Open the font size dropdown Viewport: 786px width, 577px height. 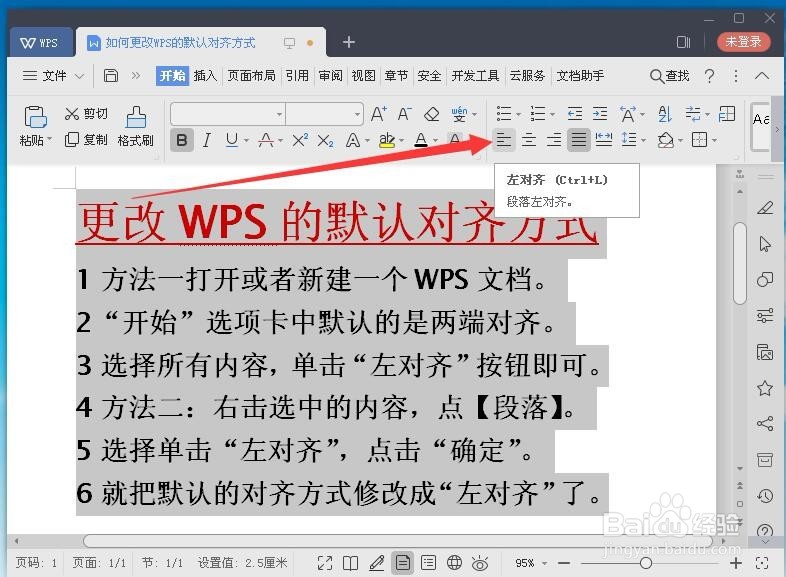[356, 114]
